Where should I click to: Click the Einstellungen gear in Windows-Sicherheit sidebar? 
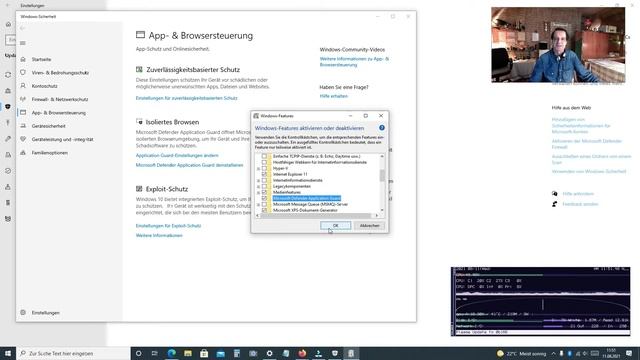click(23, 313)
